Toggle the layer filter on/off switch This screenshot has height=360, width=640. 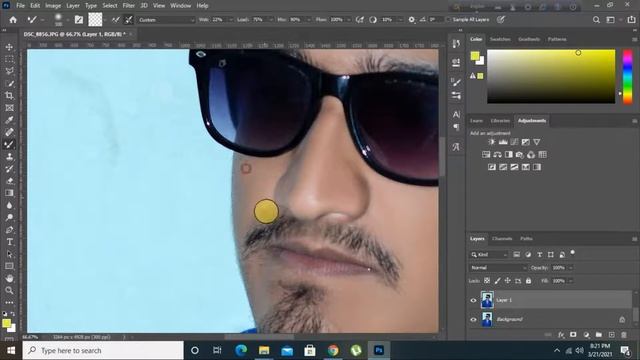click(x=573, y=253)
